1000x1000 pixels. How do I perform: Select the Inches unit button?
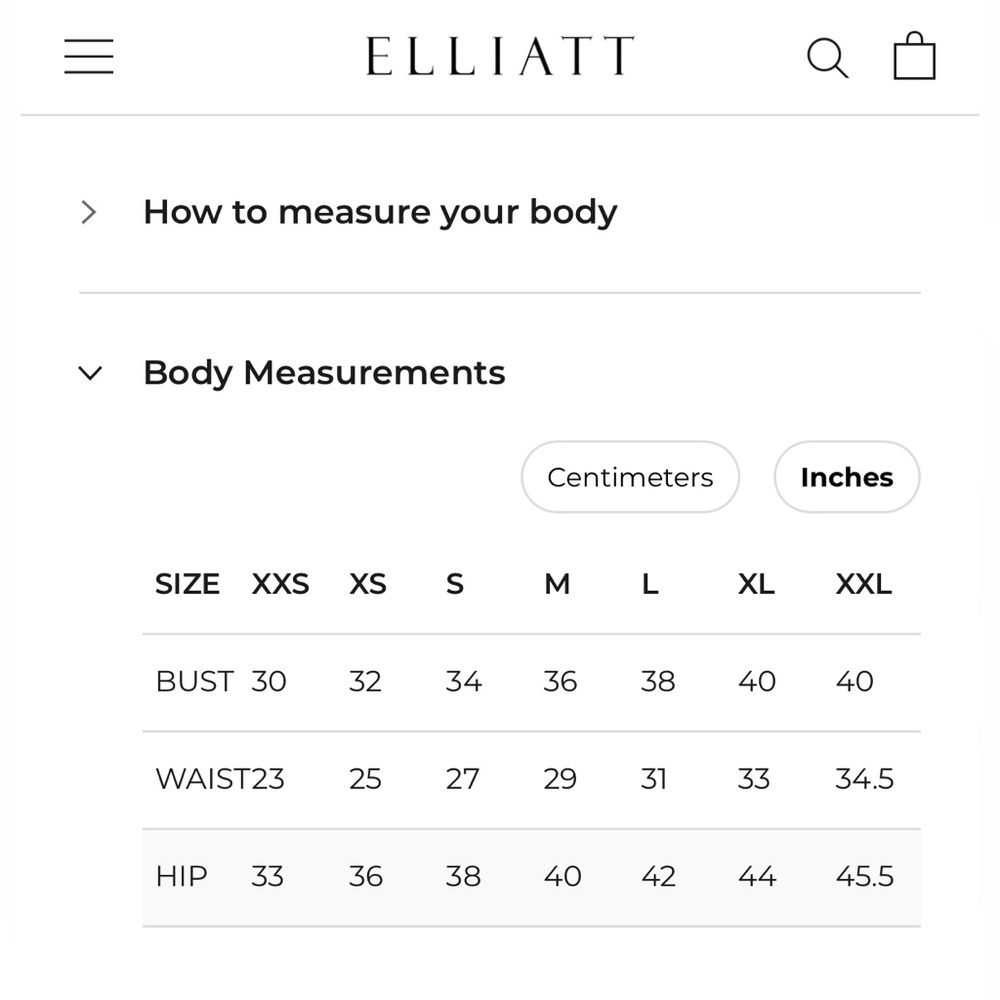click(x=847, y=477)
